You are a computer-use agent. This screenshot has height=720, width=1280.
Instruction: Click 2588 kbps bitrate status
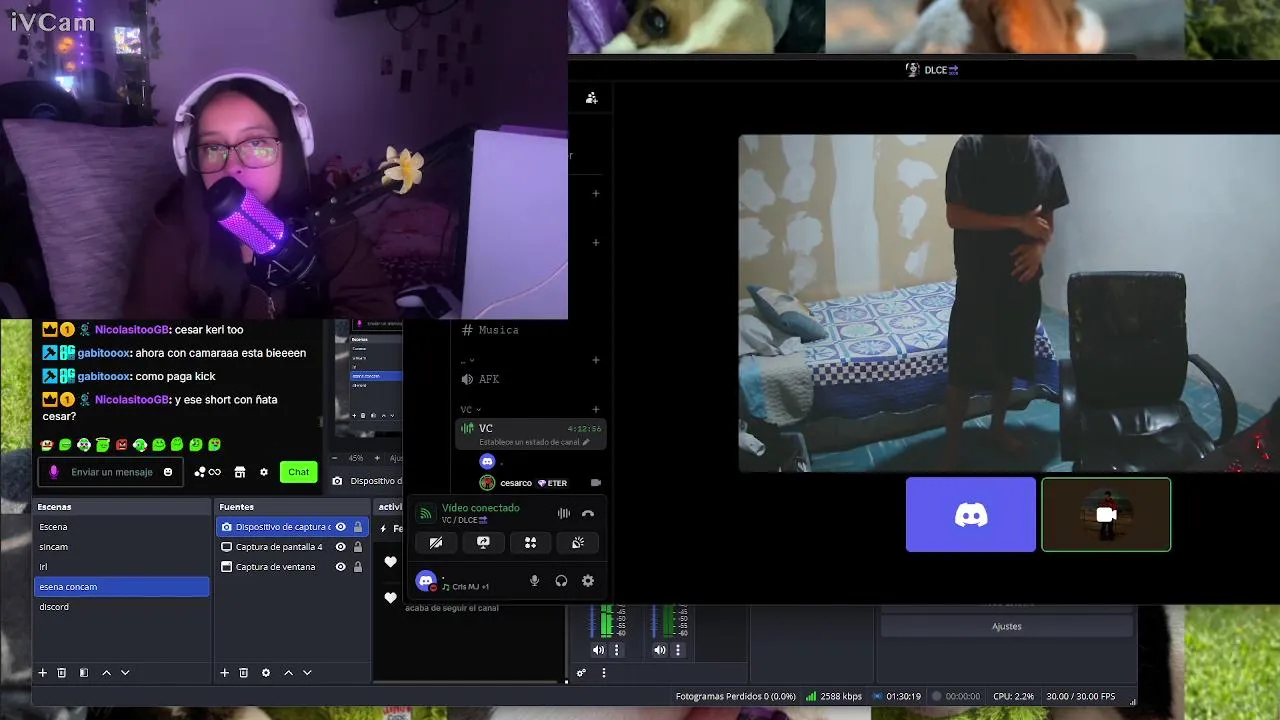[834, 696]
